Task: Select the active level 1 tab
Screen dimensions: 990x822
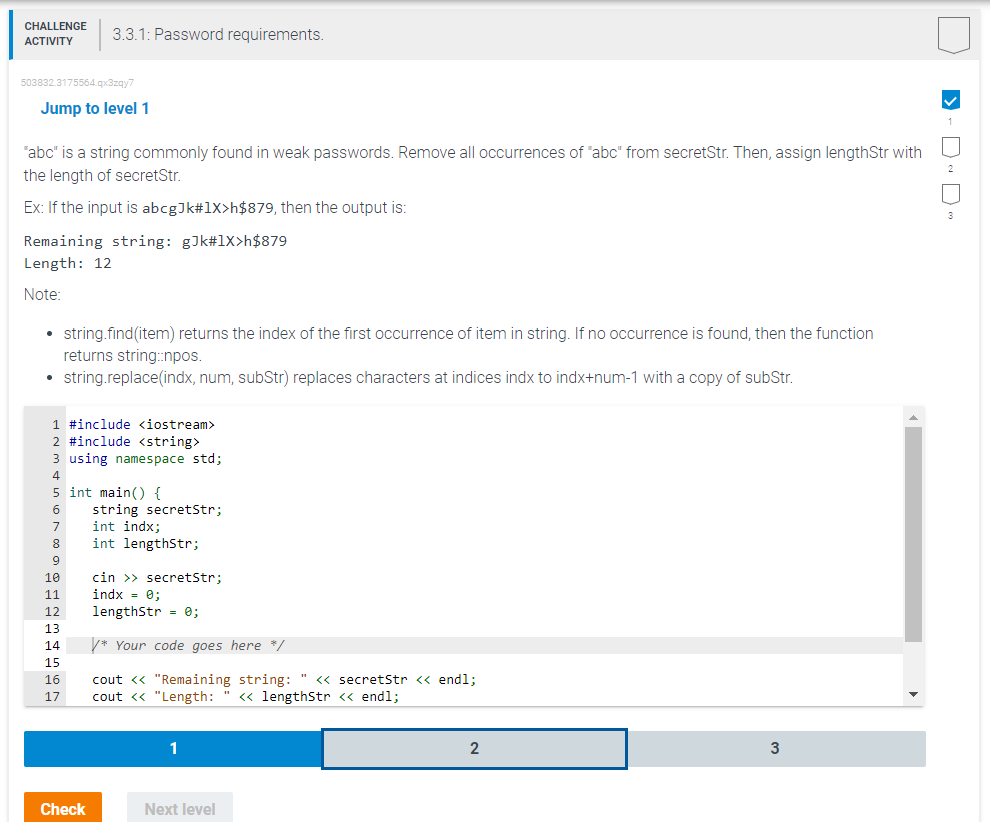Action: click(172, 748)
